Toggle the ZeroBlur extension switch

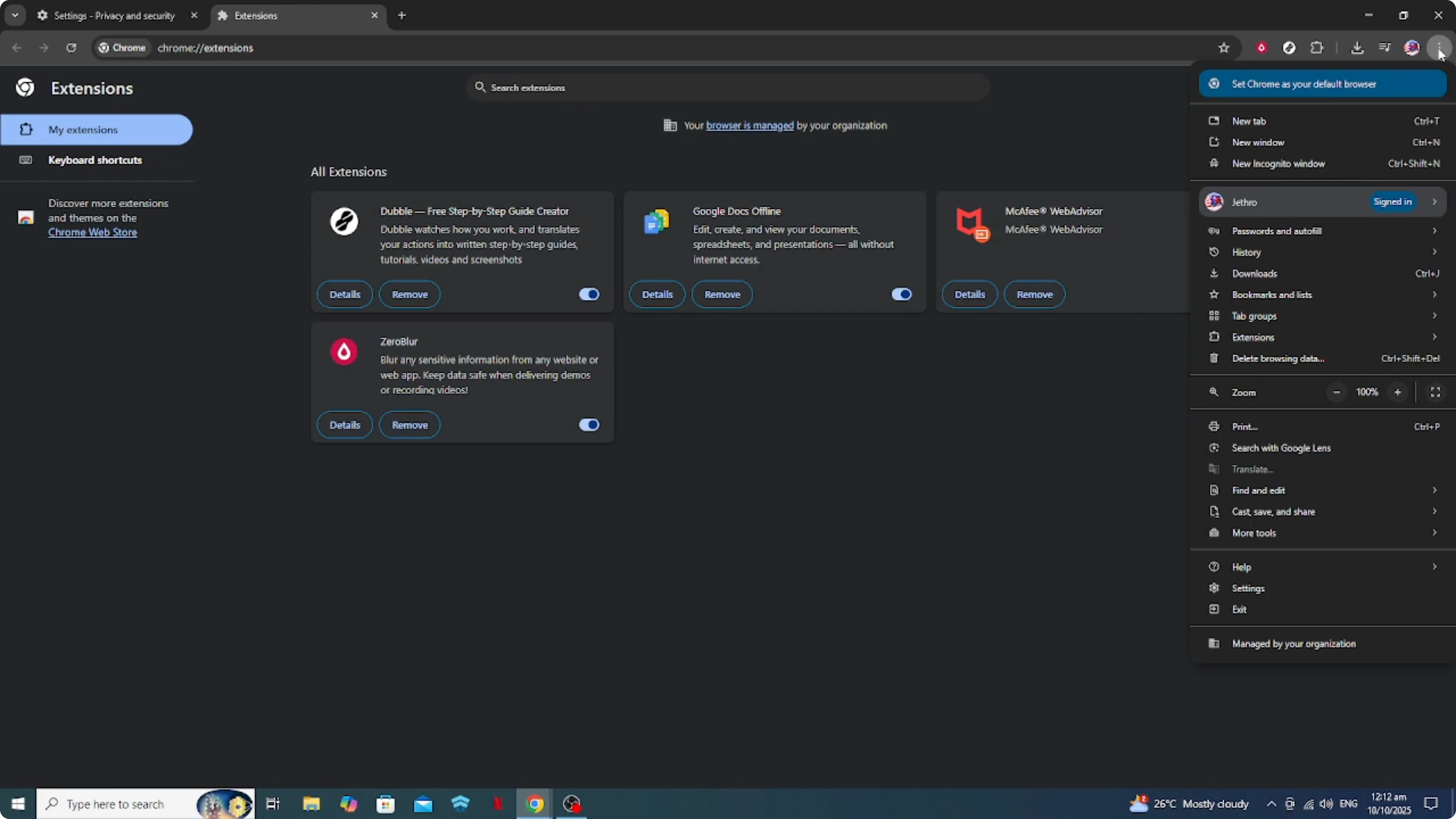click(589, 425)
